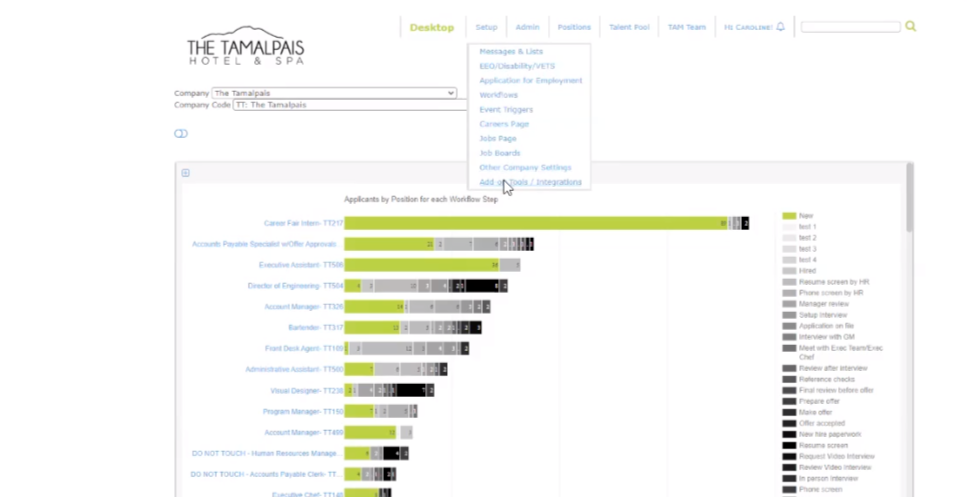Select Messages & Lists from Setup menu
The image size is (967, 497).
pos(511,52)
